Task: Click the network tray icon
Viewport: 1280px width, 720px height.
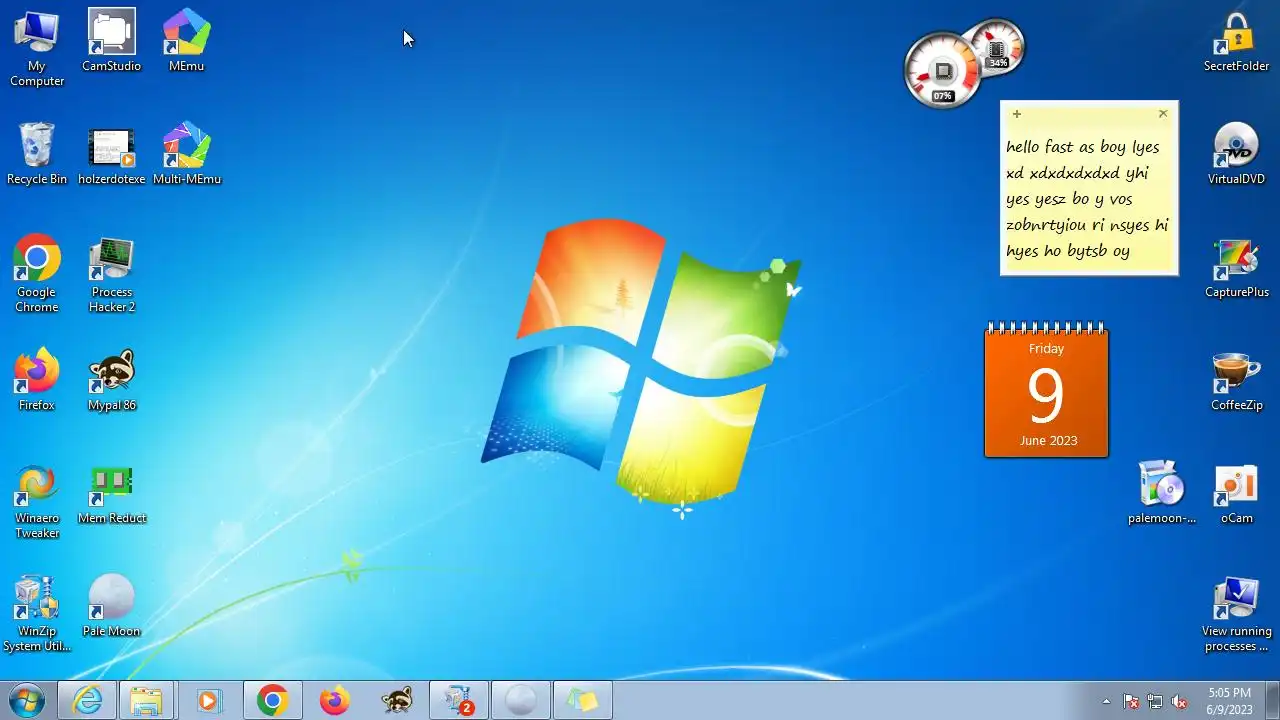Action: 1155,701
